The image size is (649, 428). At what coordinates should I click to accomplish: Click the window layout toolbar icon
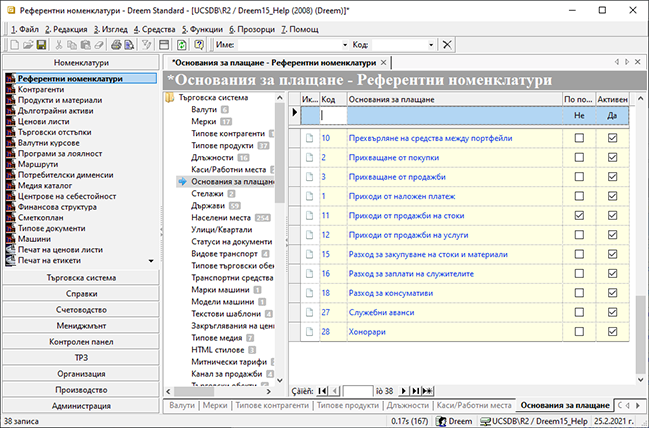pos(164,45)
